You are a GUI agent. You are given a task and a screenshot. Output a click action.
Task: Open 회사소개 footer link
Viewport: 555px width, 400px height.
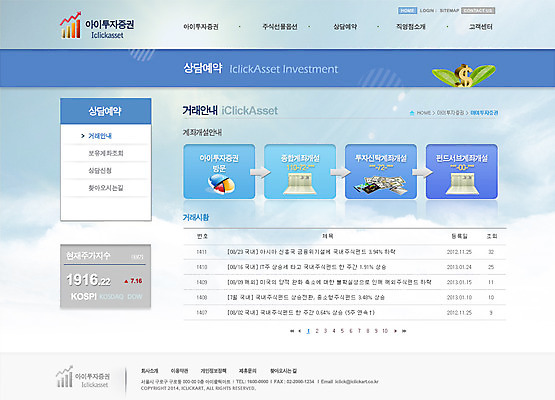(149, 371)
